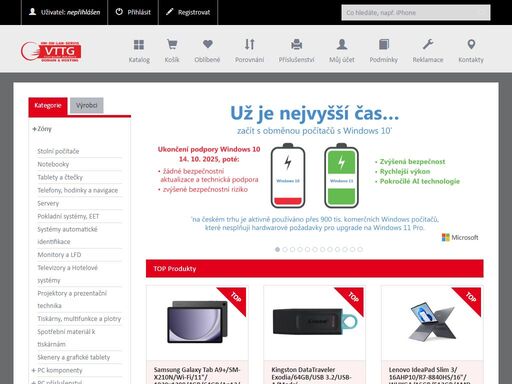Click the Microsoft logo in banner

(x=460, y=237)
